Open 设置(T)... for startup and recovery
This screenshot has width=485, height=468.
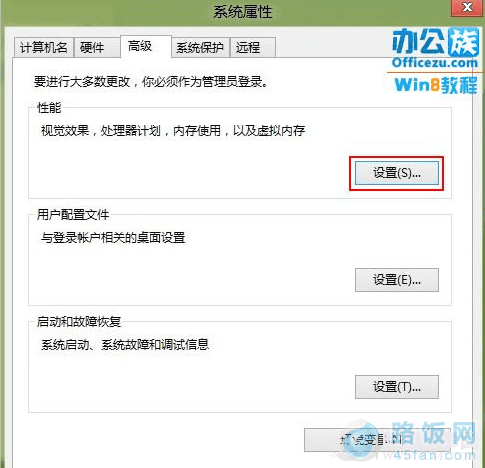click(397, 387)
